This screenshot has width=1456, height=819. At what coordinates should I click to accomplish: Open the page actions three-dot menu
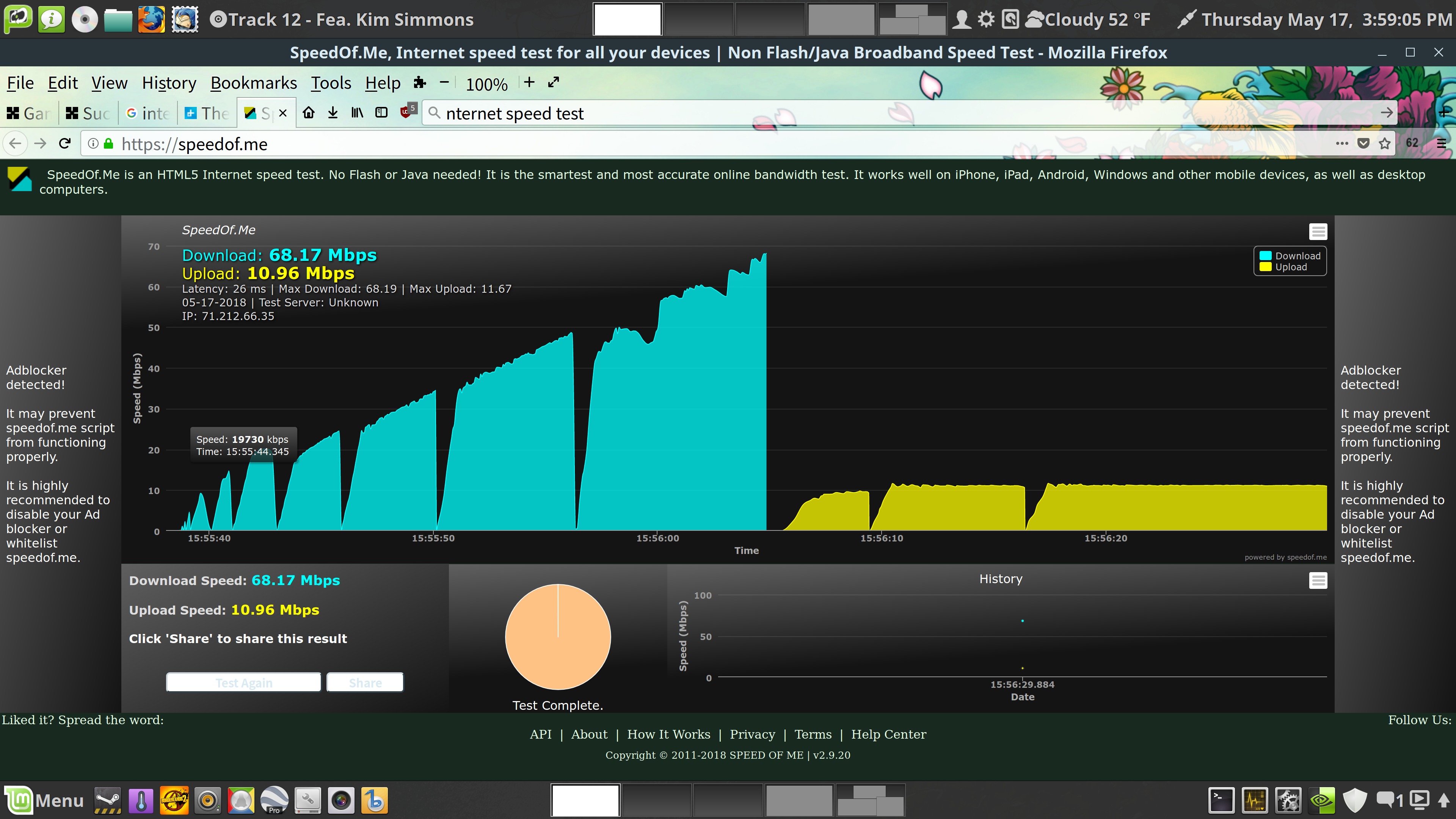1342,144
